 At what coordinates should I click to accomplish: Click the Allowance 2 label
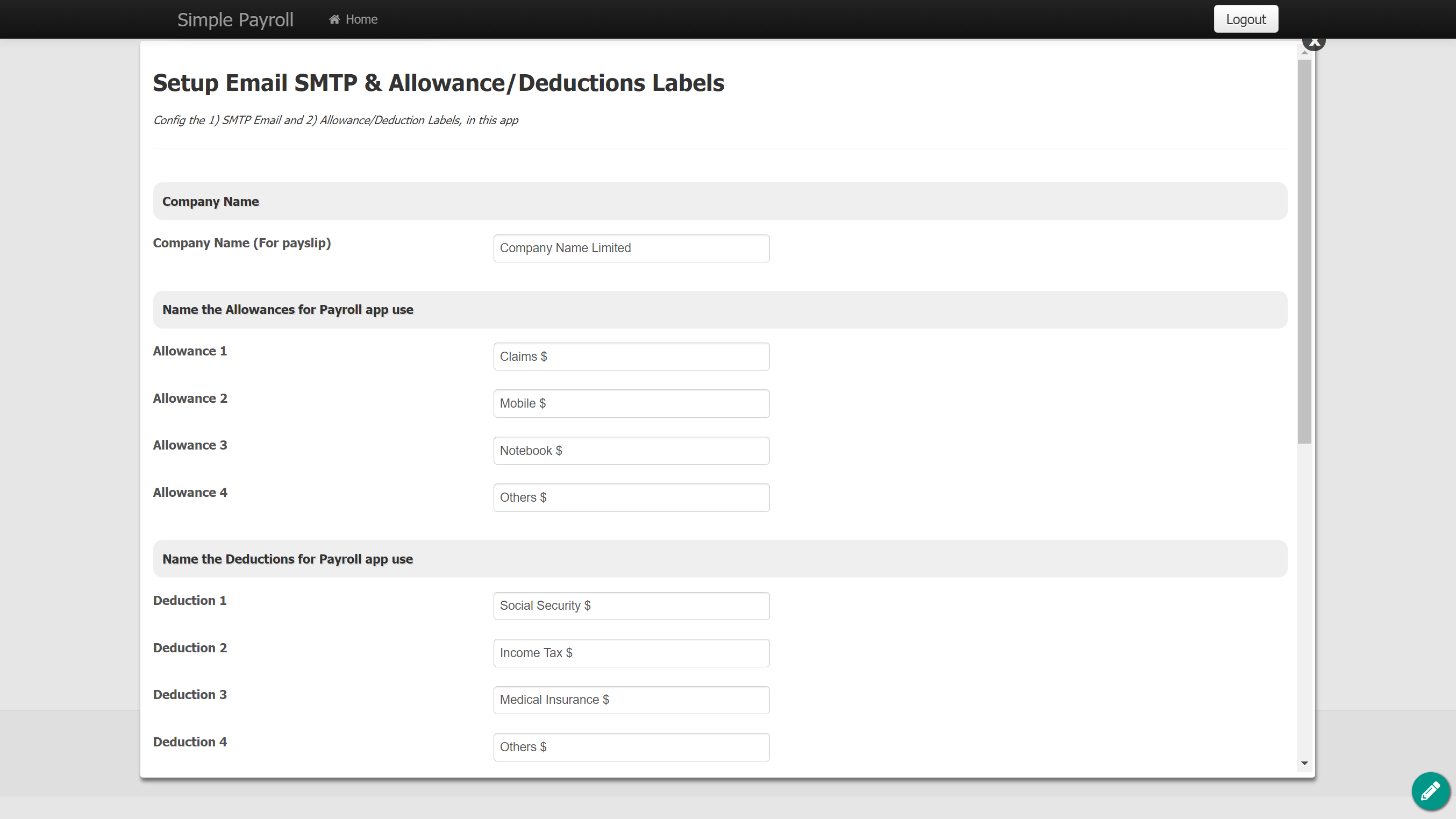pyautogui.click(x=190, y=398)
